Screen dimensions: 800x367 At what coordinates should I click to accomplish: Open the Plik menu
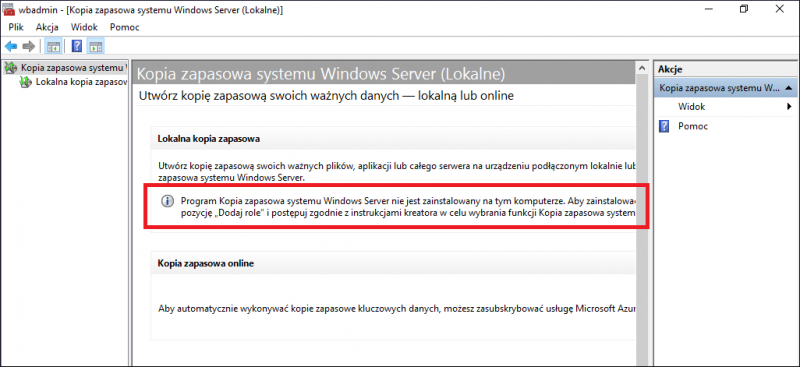pyautogui.click(x=16, y=27)
